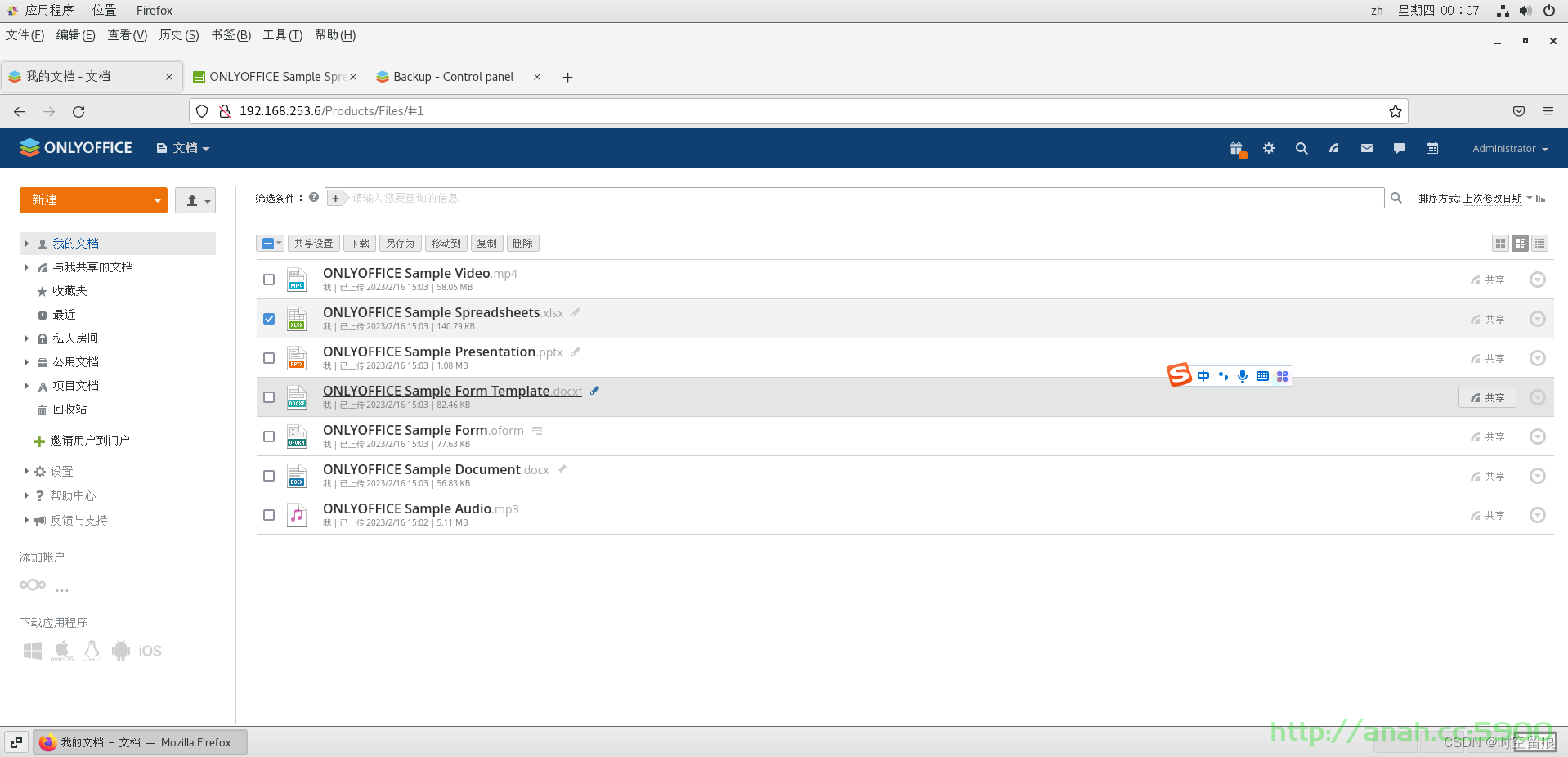Viewport: 1568px width, 757px height.
Task: Click Nextcloud add-account icon
Action: [x=33, y=585]
